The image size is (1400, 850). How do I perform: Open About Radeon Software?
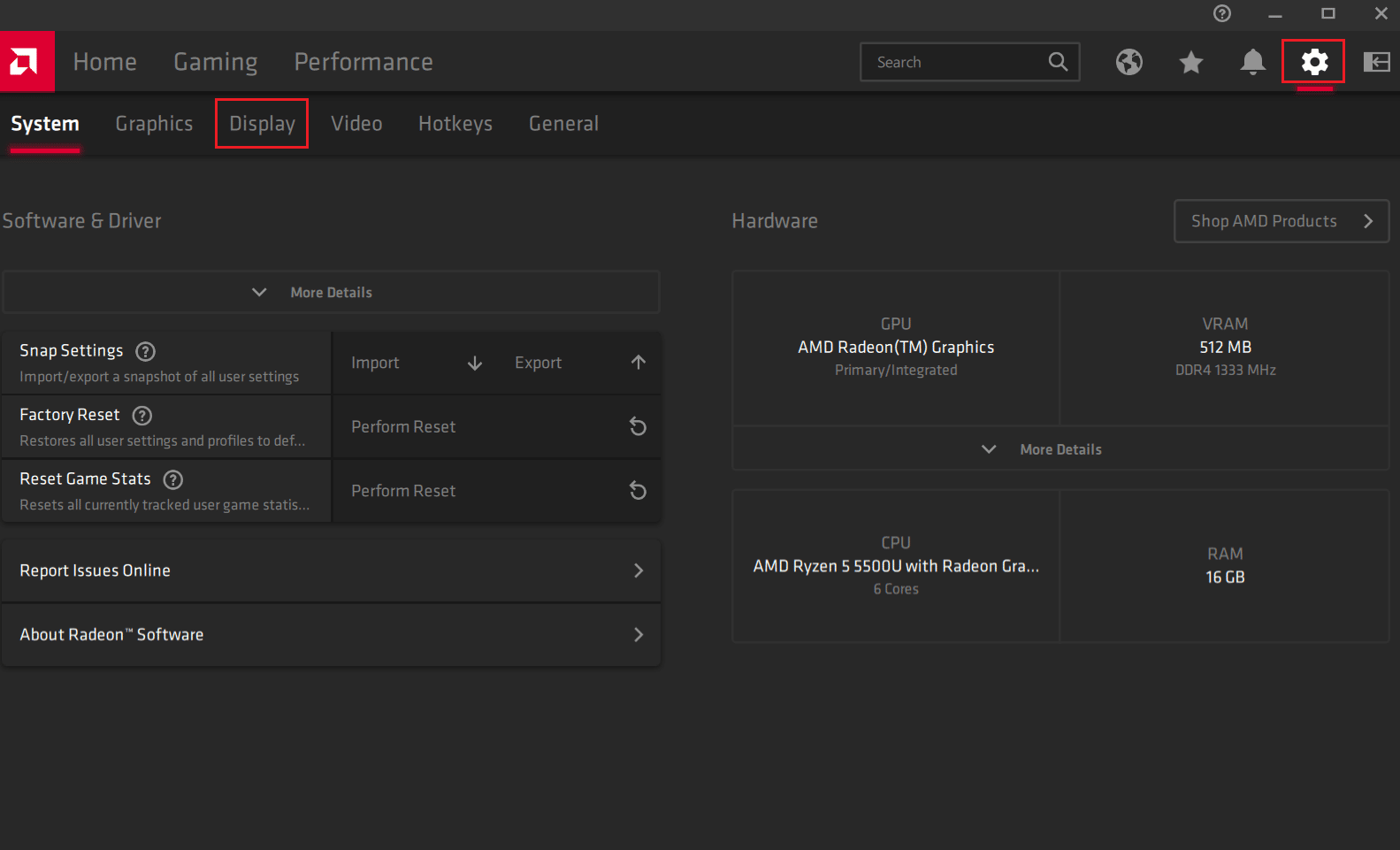pos(332,634)
